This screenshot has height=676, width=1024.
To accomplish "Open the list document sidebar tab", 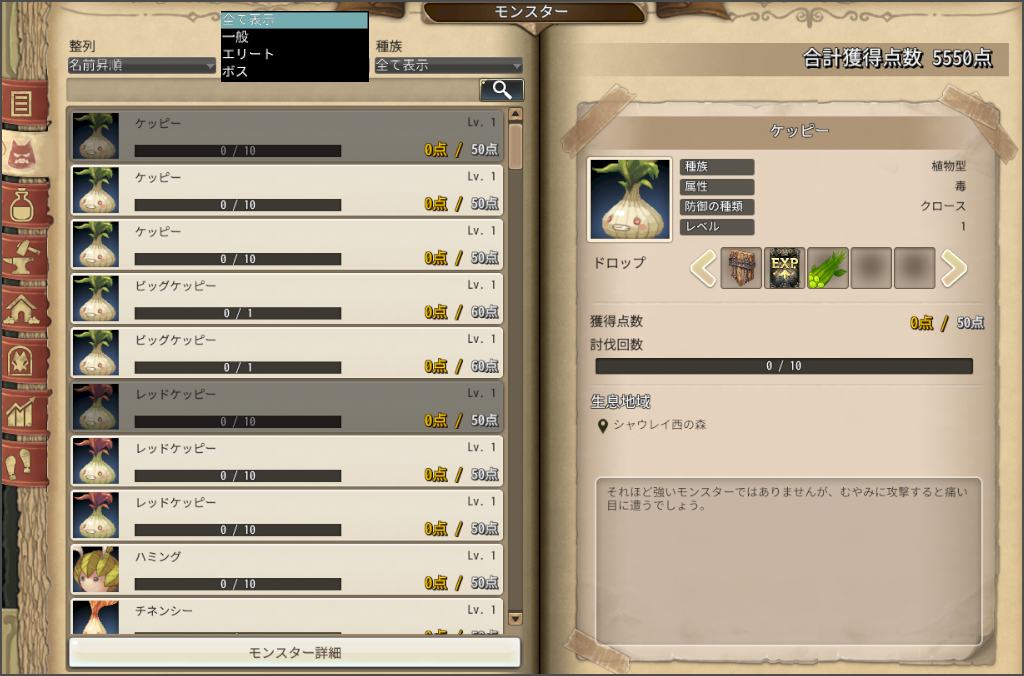I will point(24,103).
